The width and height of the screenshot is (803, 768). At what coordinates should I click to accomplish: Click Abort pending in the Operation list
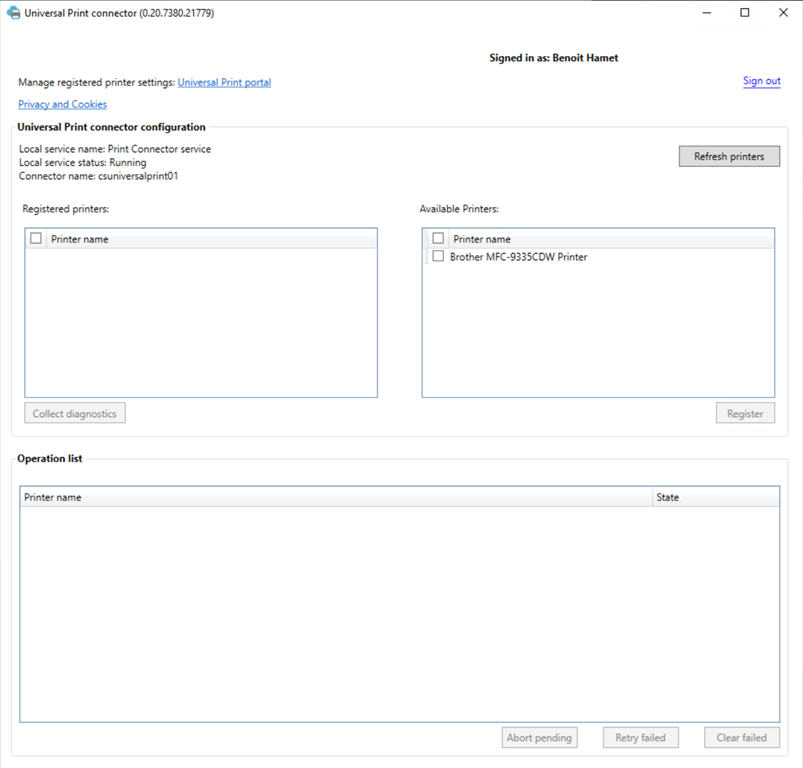(x=539, y=737)
